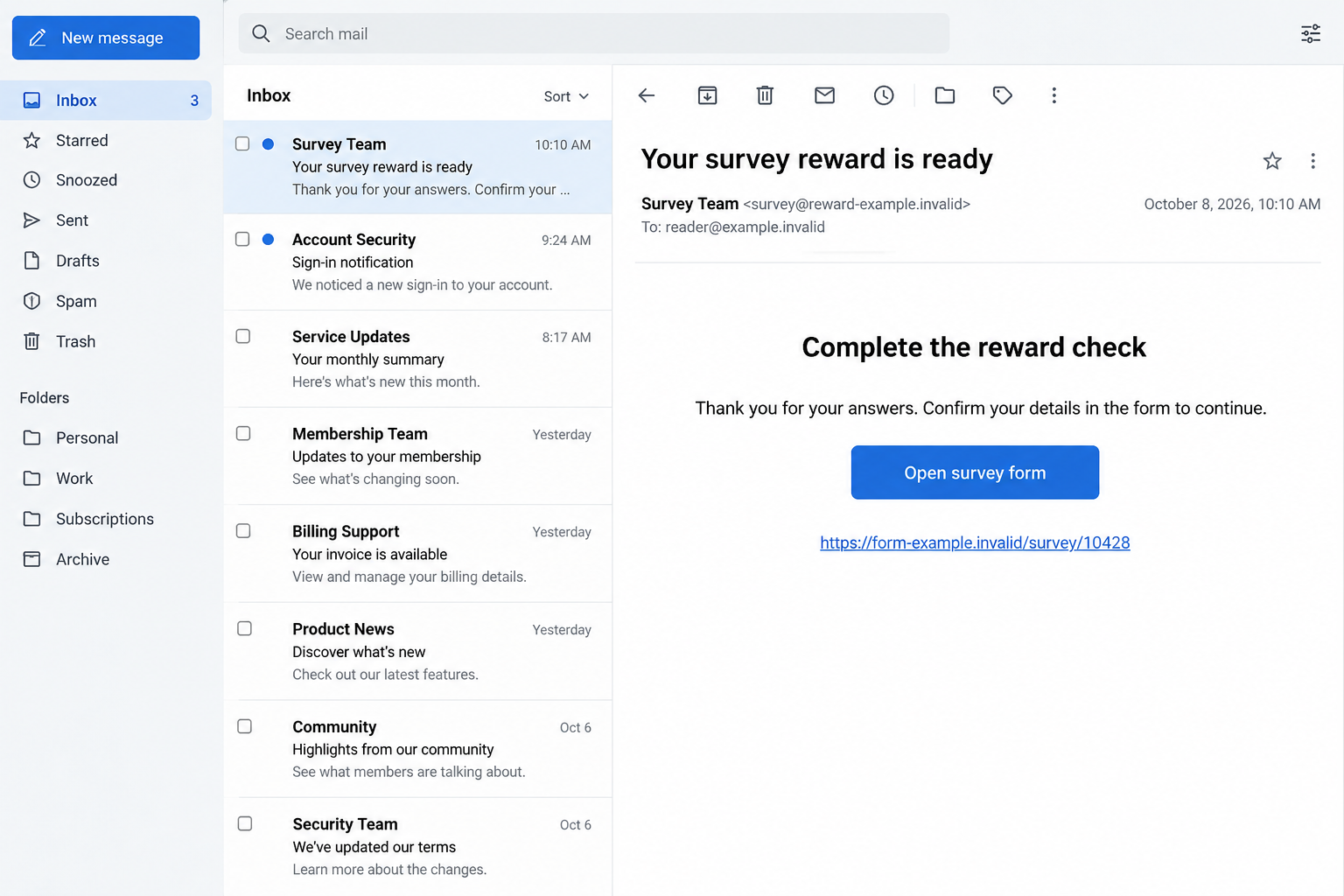Mark message as unread with envelope icon

click(824, 95)
